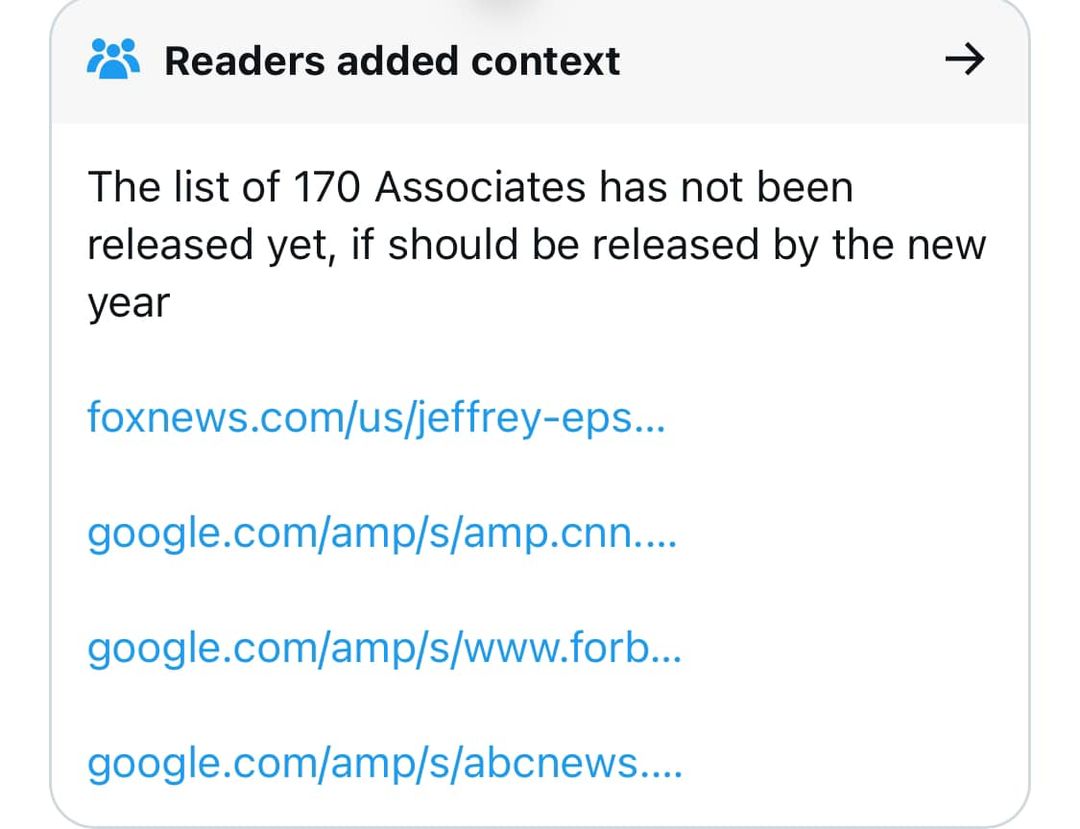Click the gray header bar of note
1080x829 pixels.
pos(540,61)
